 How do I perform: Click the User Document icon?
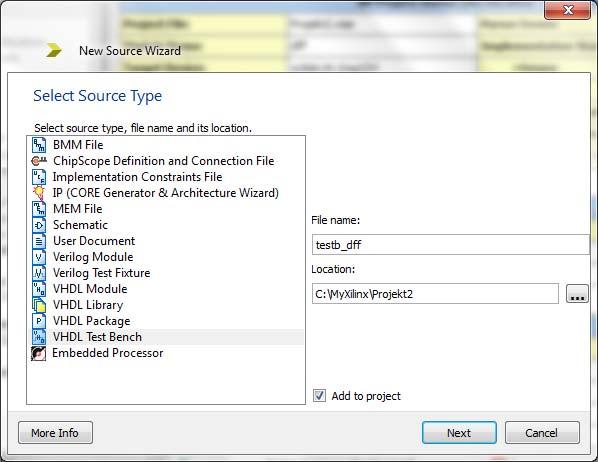39,241
